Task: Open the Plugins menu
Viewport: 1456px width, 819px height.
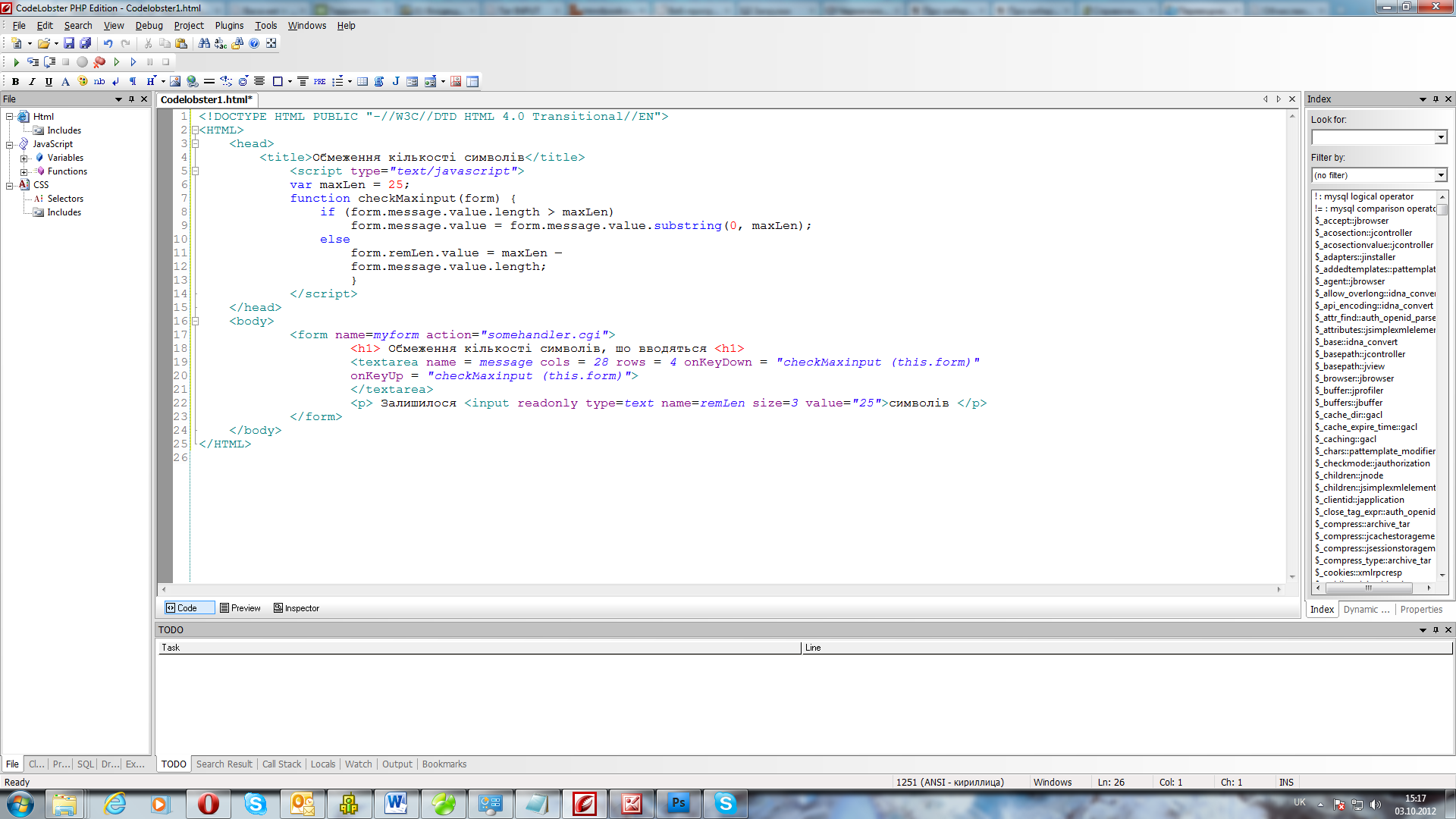Action: coord(229,25)
